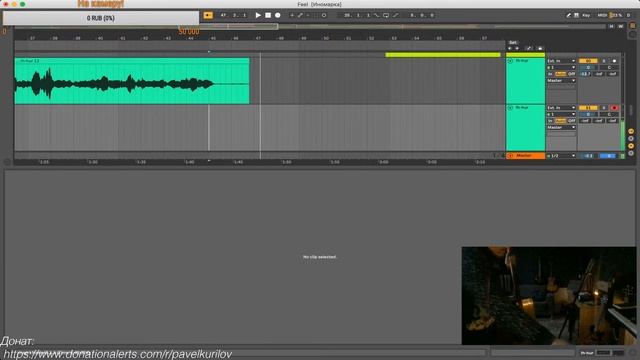This screenshot has width=640, height=360.
Task: Set first track monitor to Off
Action: (571, 74)
